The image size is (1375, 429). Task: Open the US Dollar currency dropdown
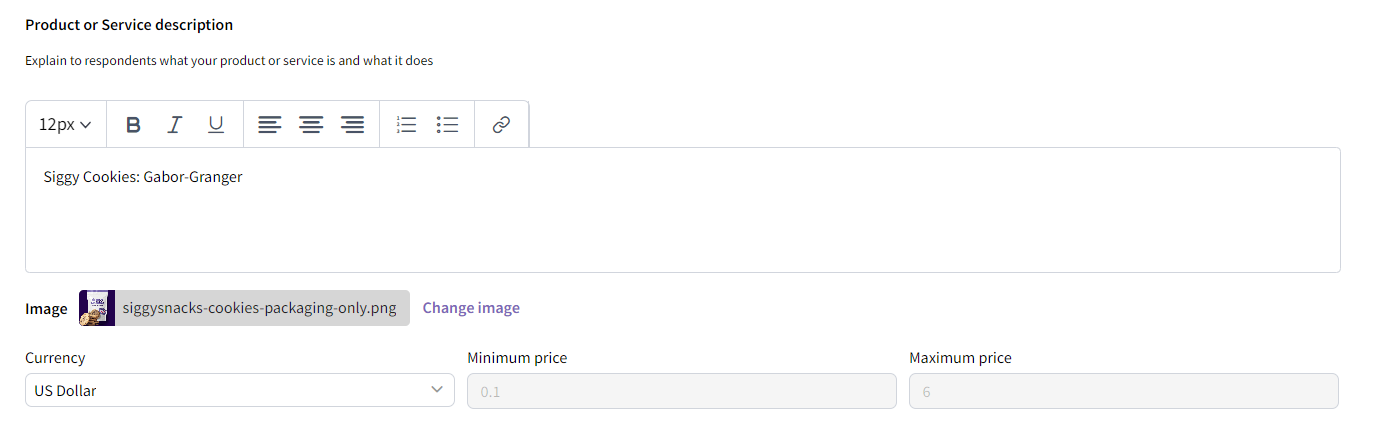click(x=240, y=391)
